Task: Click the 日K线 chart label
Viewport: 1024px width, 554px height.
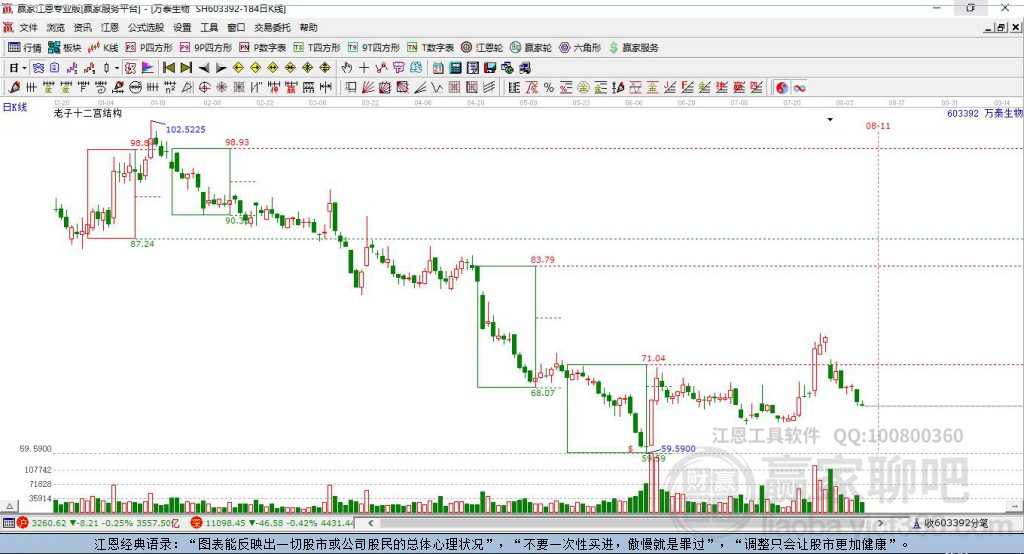Action: [15, 107]
